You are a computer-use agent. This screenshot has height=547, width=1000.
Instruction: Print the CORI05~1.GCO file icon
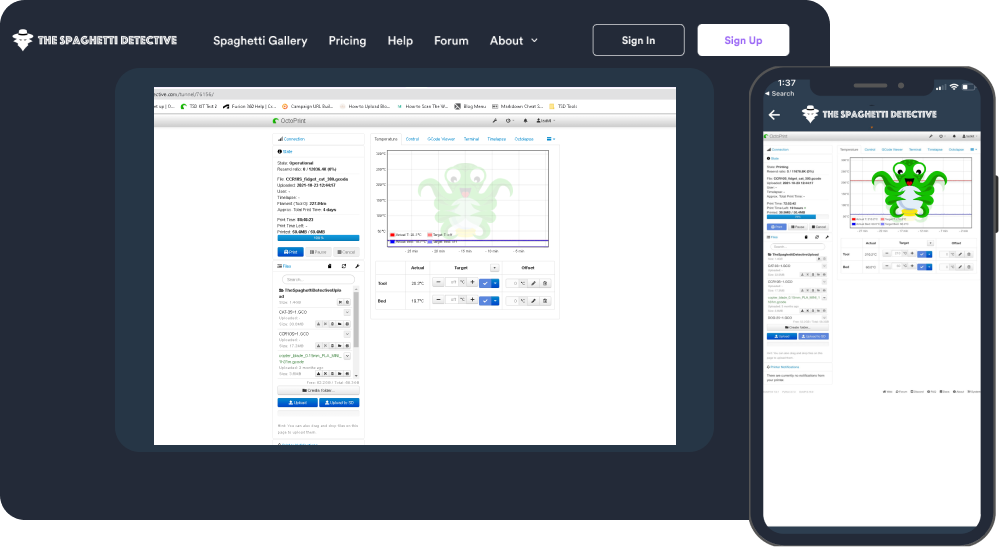347,346
